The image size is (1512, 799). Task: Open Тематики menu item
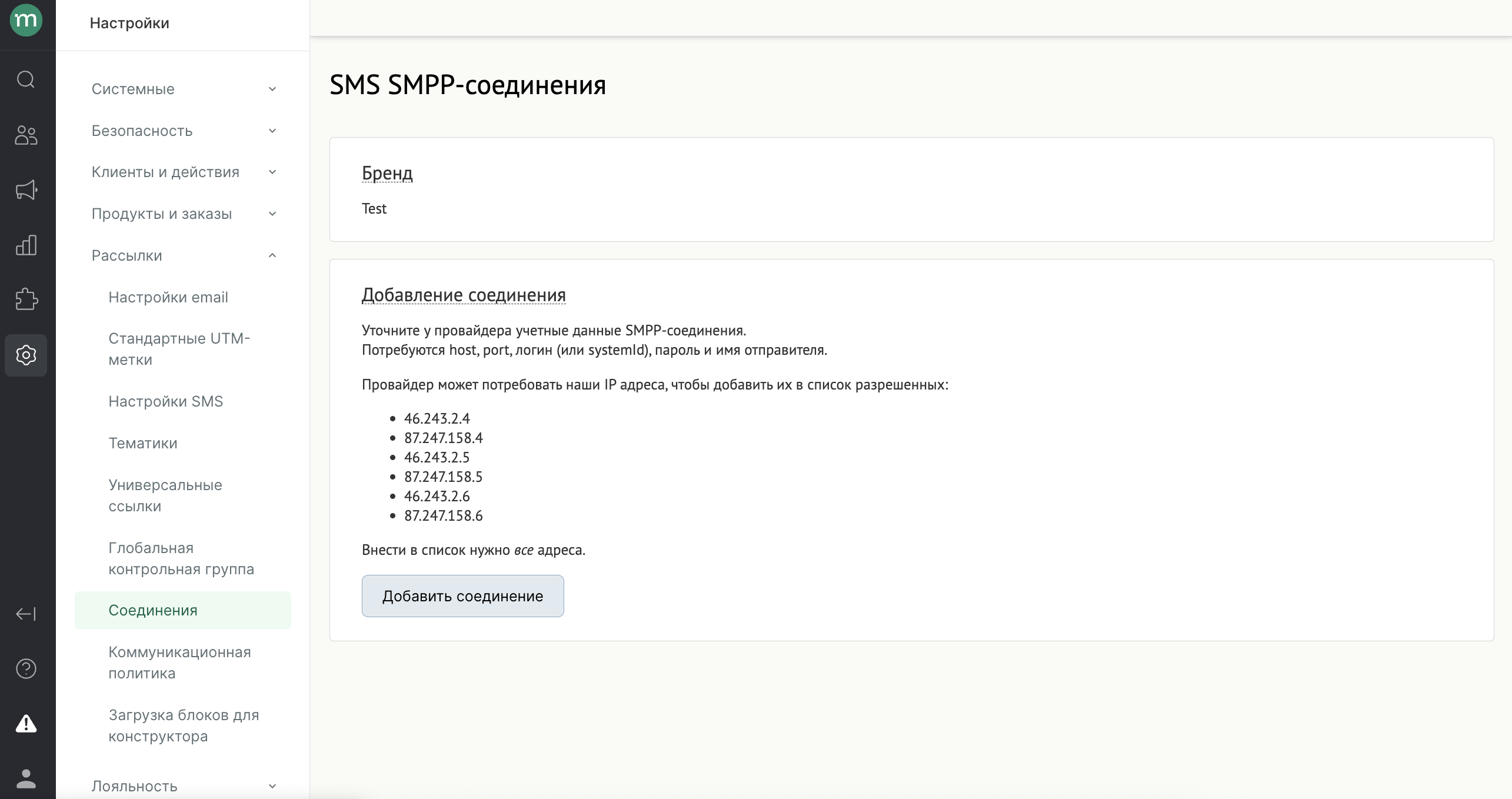[183, 443]
